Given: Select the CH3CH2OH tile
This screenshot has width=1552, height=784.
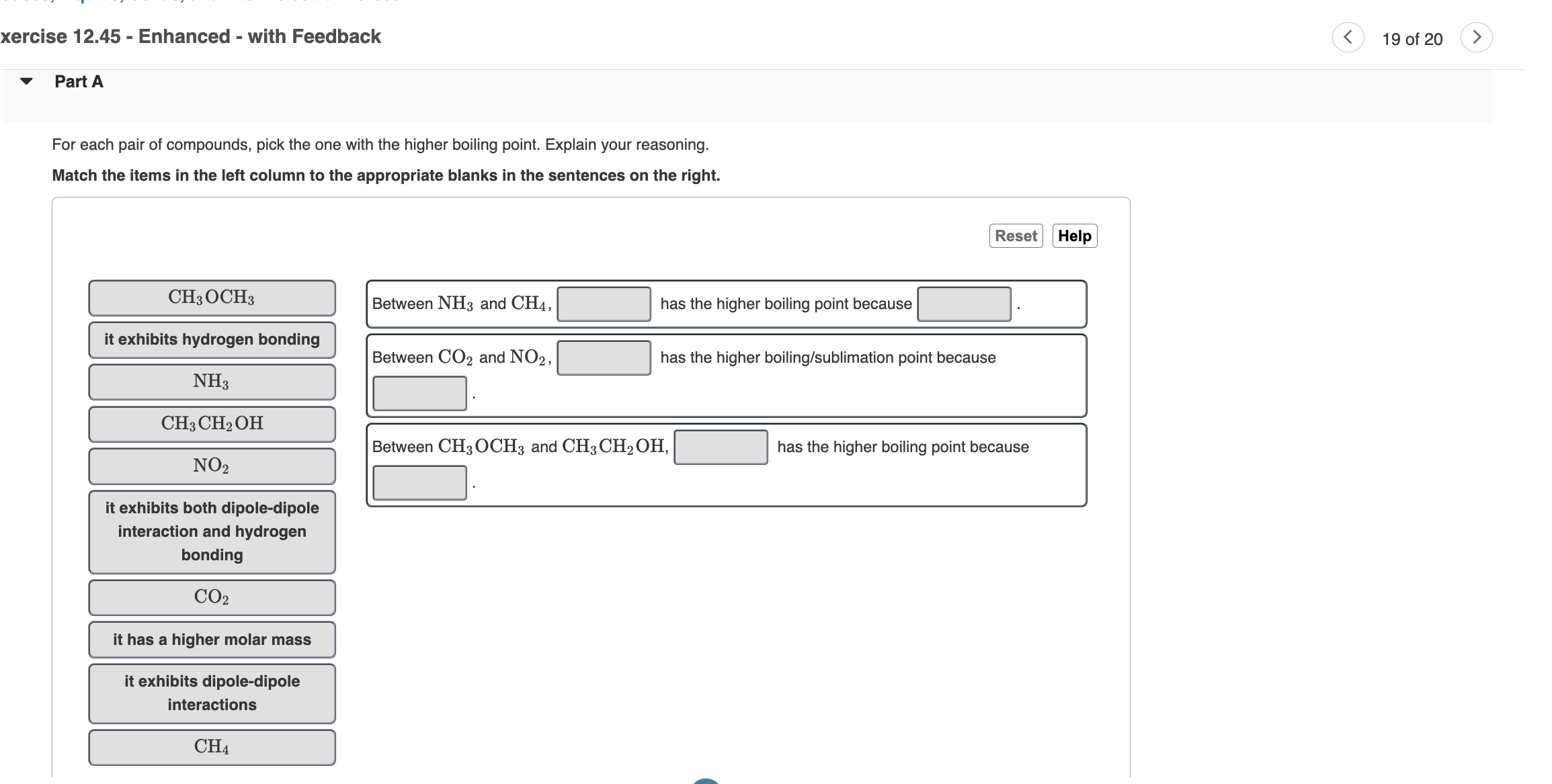Looking at the screenshot, I should pyautogui.click(x=212, y=424).
